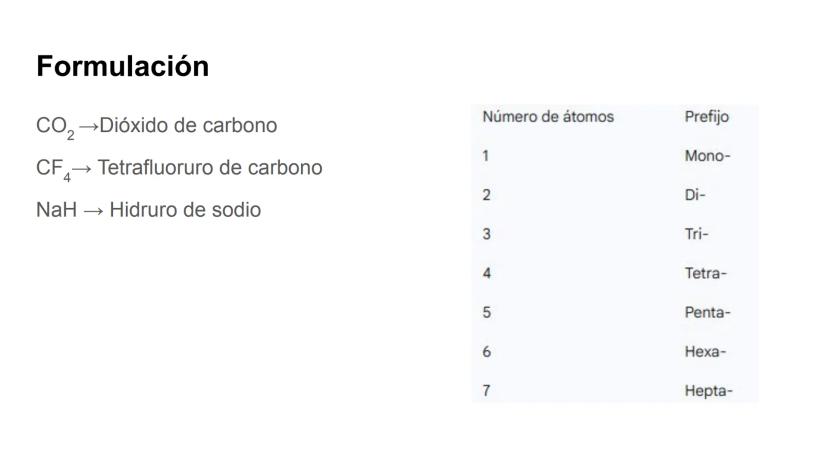Click the Prefijo column header
The image size is (828, 466).
coord(706,117)
